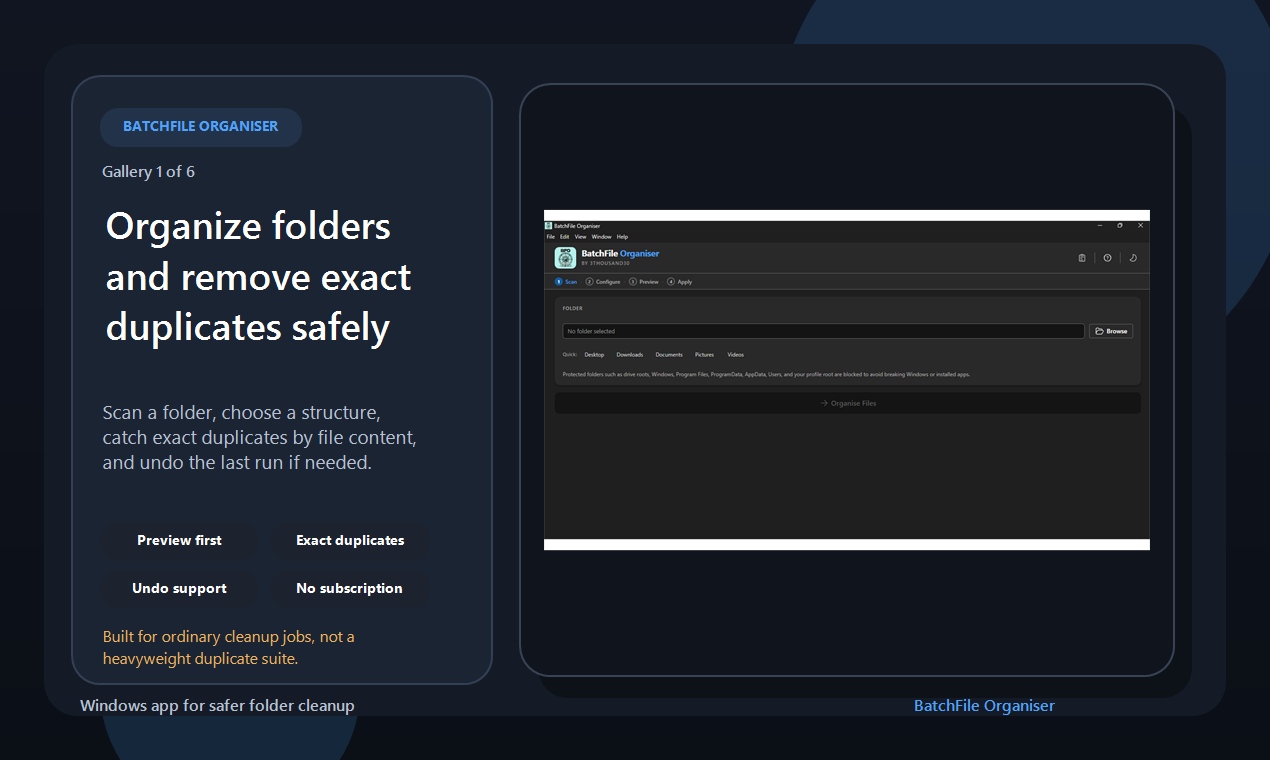Open Help using the question mark icon
The height and width of the screenshot is (760, 1270).
click(1107, 257)
